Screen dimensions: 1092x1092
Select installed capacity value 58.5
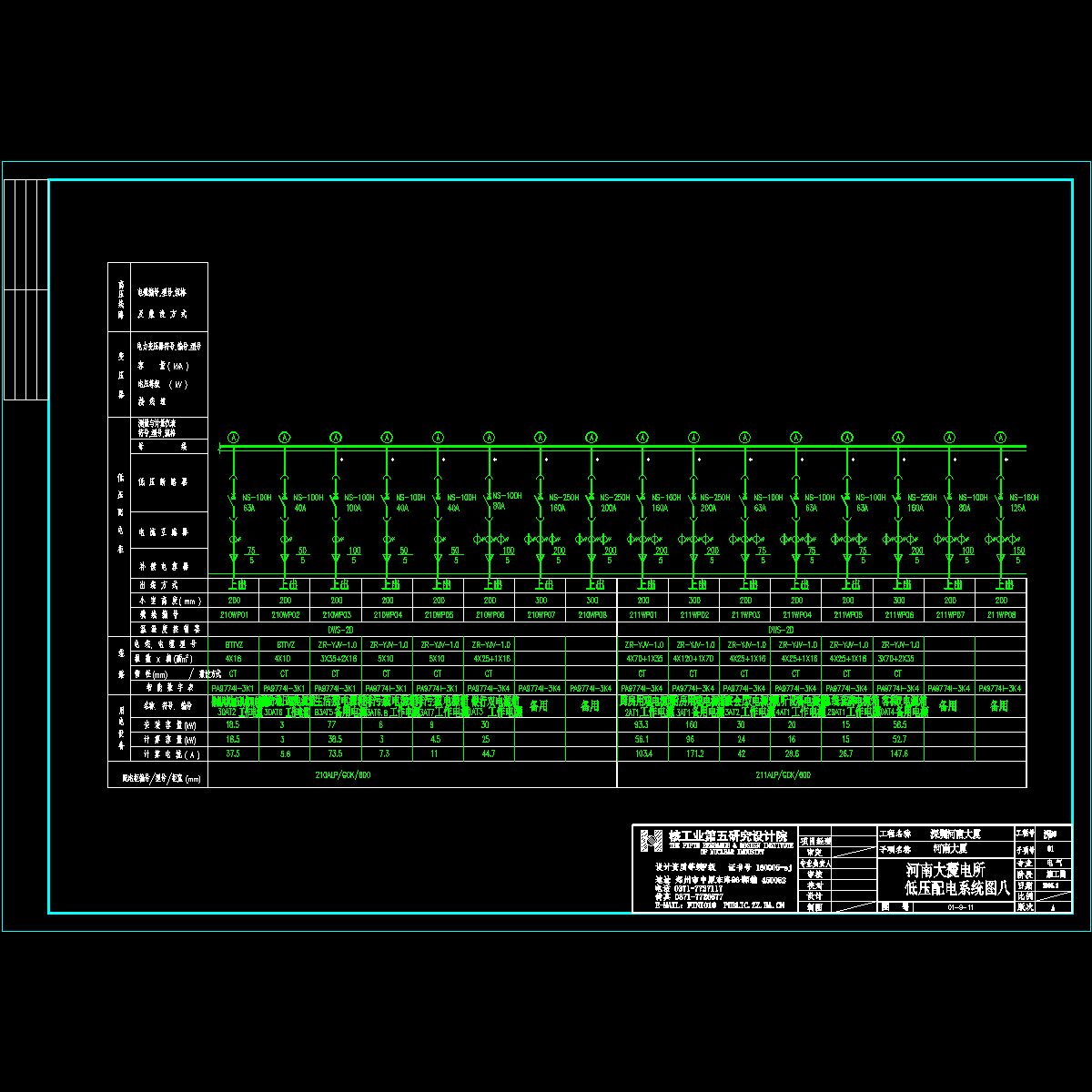(899, 725)
